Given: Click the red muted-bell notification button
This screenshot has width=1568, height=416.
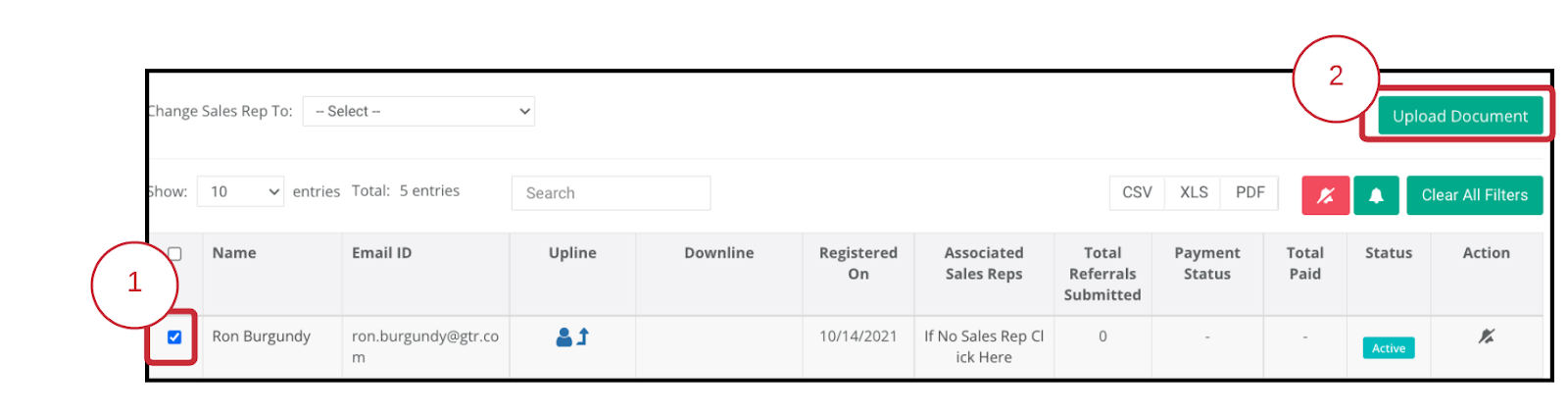Looking at the screenshot, I should point(1325,195).
